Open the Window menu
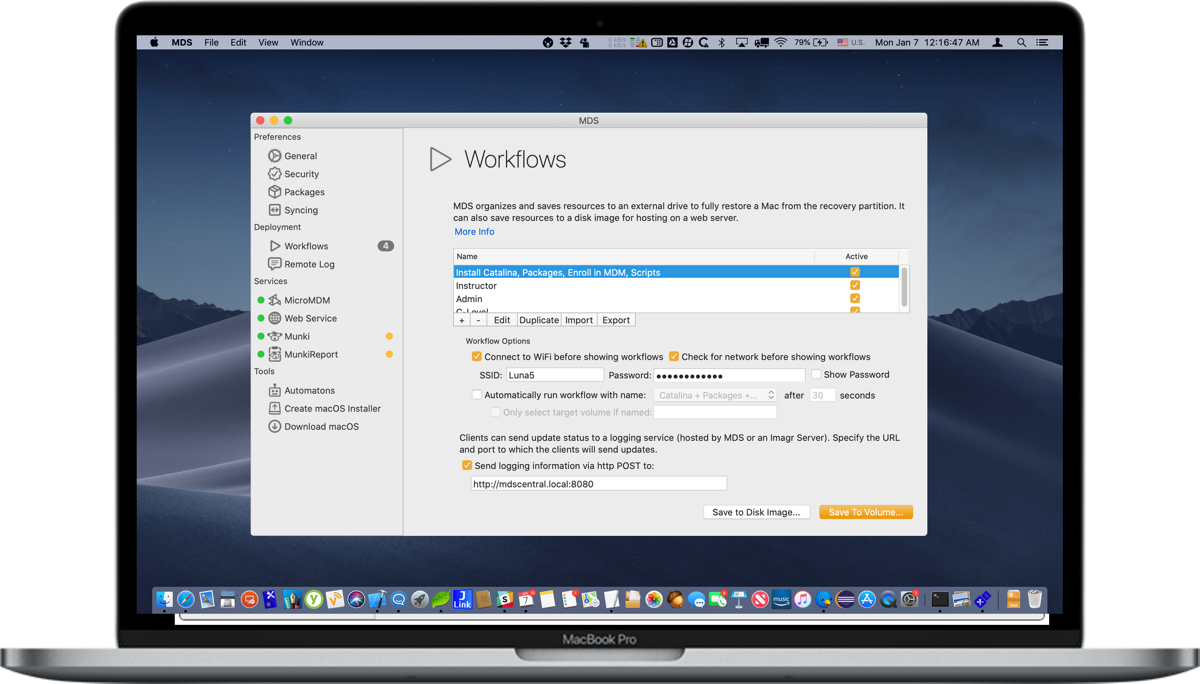 click(x=307, y=43)
